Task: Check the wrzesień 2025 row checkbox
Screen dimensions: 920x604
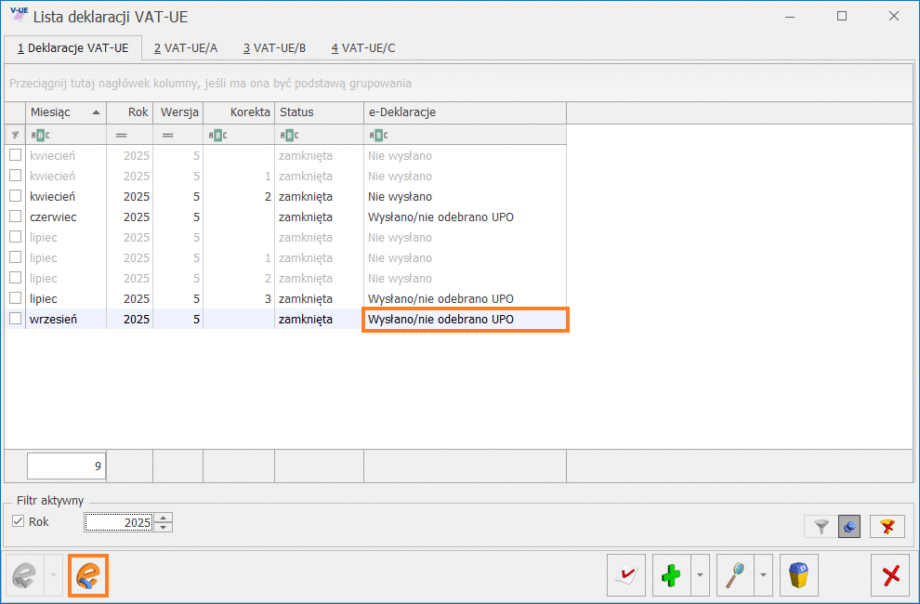Action: point(15,319)
